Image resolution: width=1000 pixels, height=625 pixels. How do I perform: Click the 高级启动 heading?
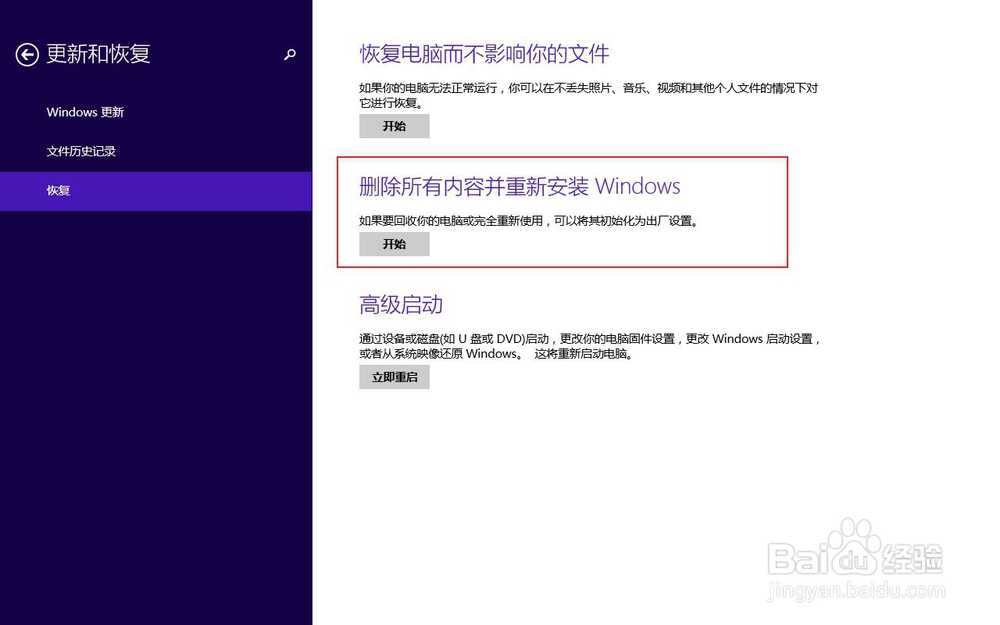click(x=401, y=304)
